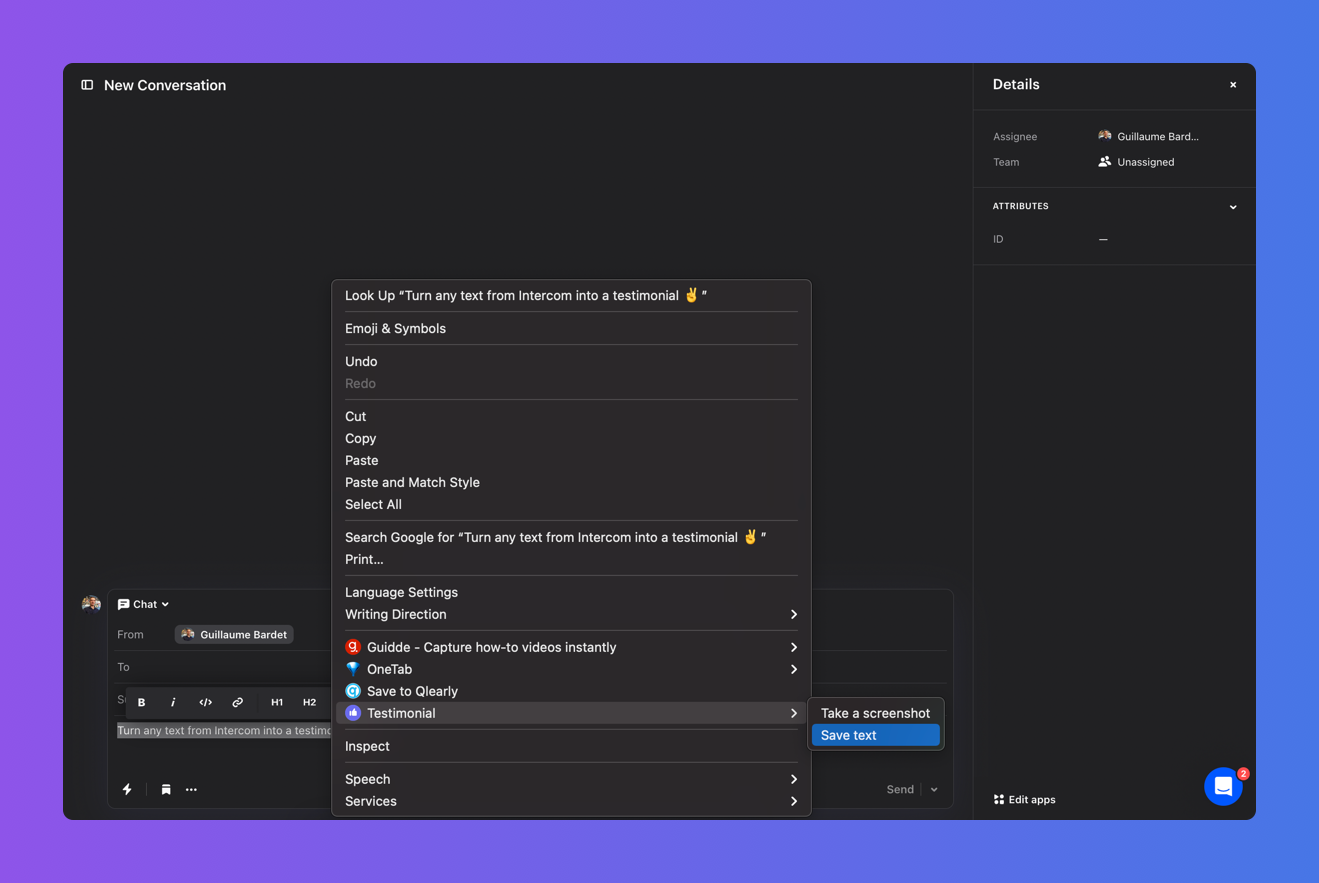The image size is (1319, 883).
Task: Click Undo in the context menu
Action: pyautogui.click(x=571, y=361)
